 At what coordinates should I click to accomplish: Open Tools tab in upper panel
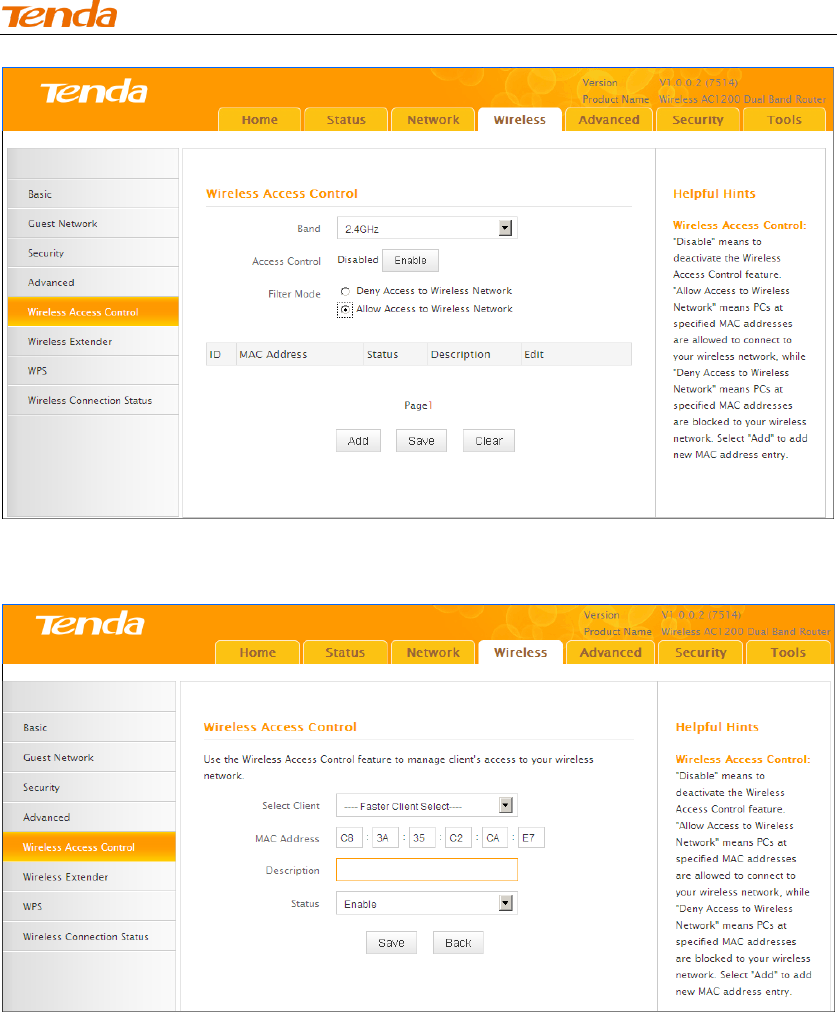pyautogui.click(x=784, y=119)
